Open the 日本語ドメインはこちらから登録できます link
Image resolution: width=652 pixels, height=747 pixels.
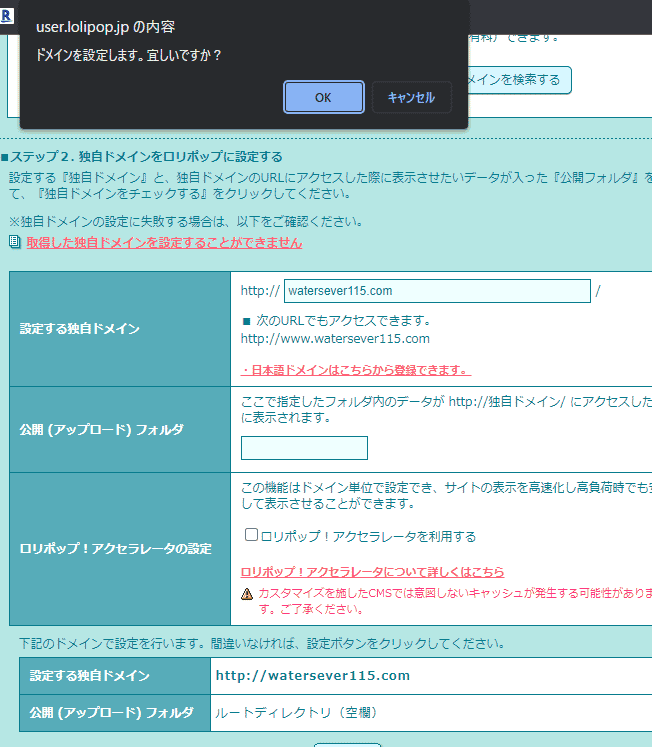[x=356, y=370]
